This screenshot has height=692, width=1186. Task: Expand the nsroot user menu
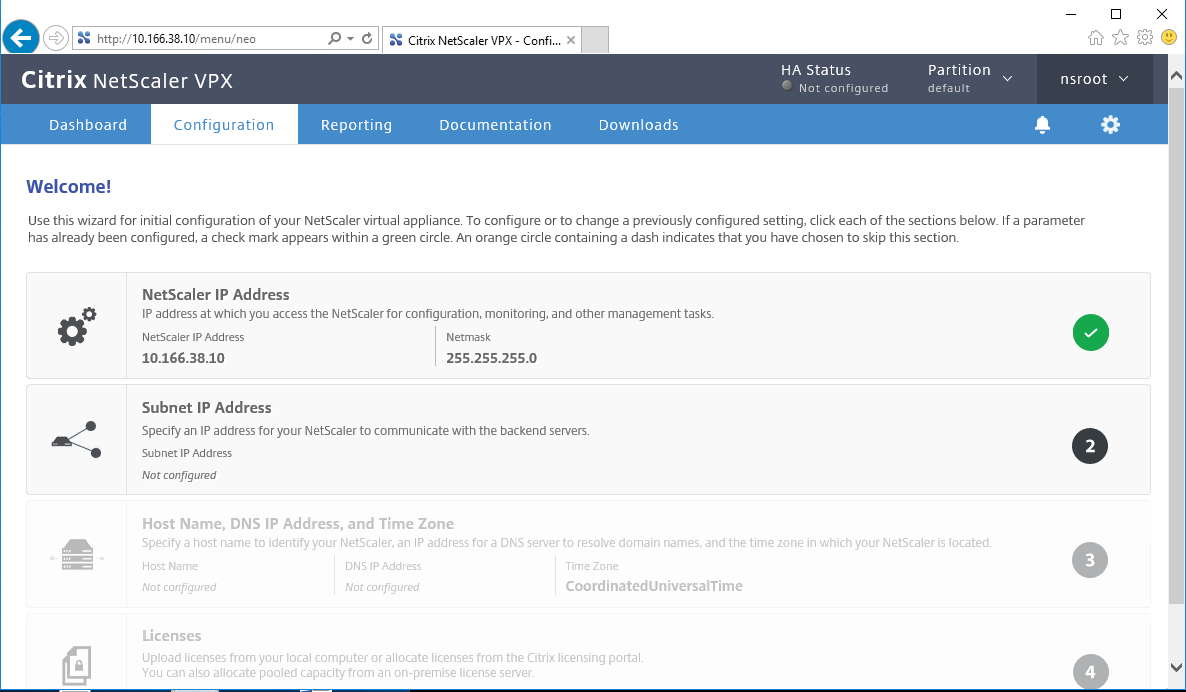tap(1094, 78)
